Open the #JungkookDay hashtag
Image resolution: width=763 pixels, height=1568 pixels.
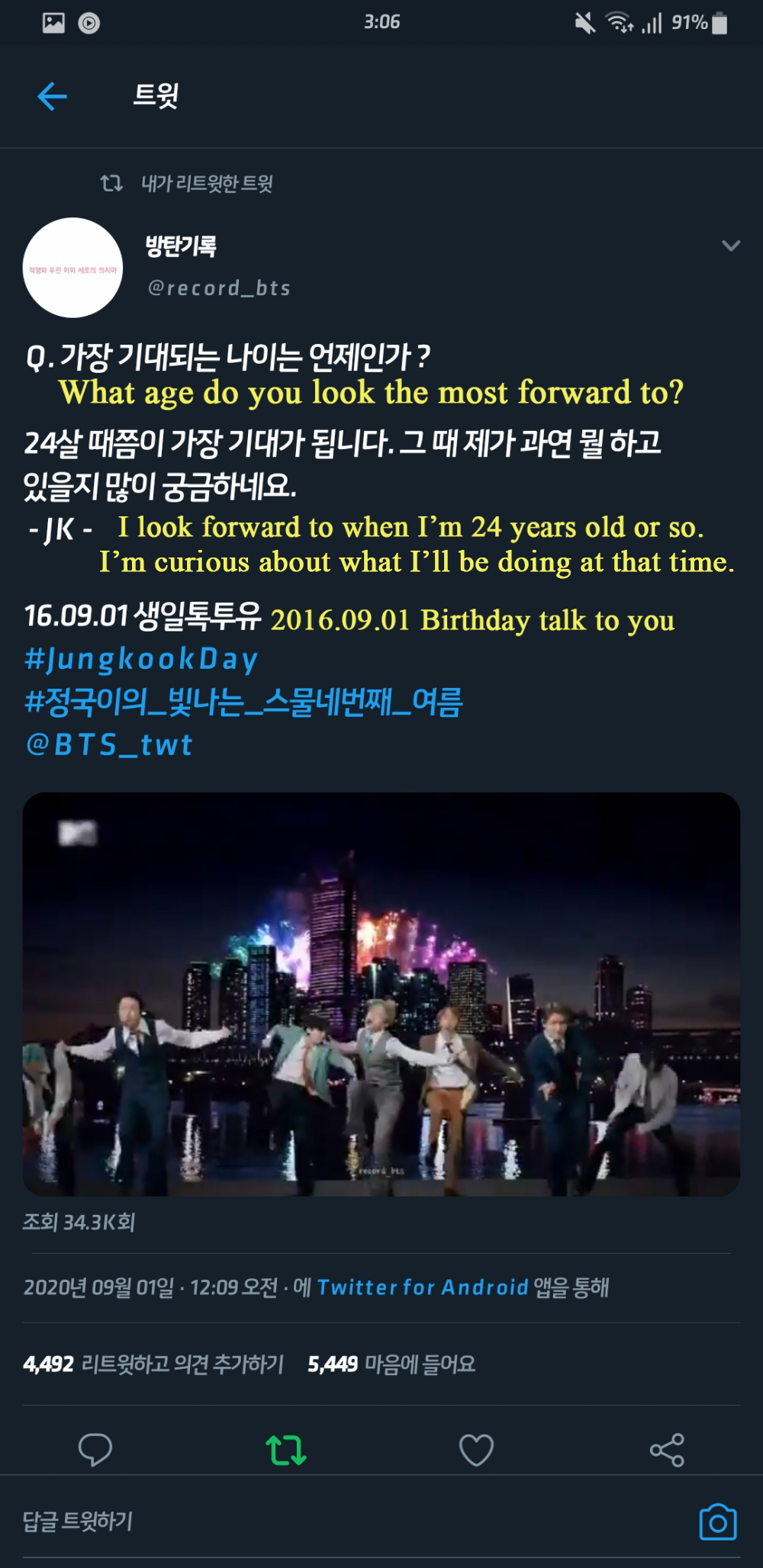(141, 659)
